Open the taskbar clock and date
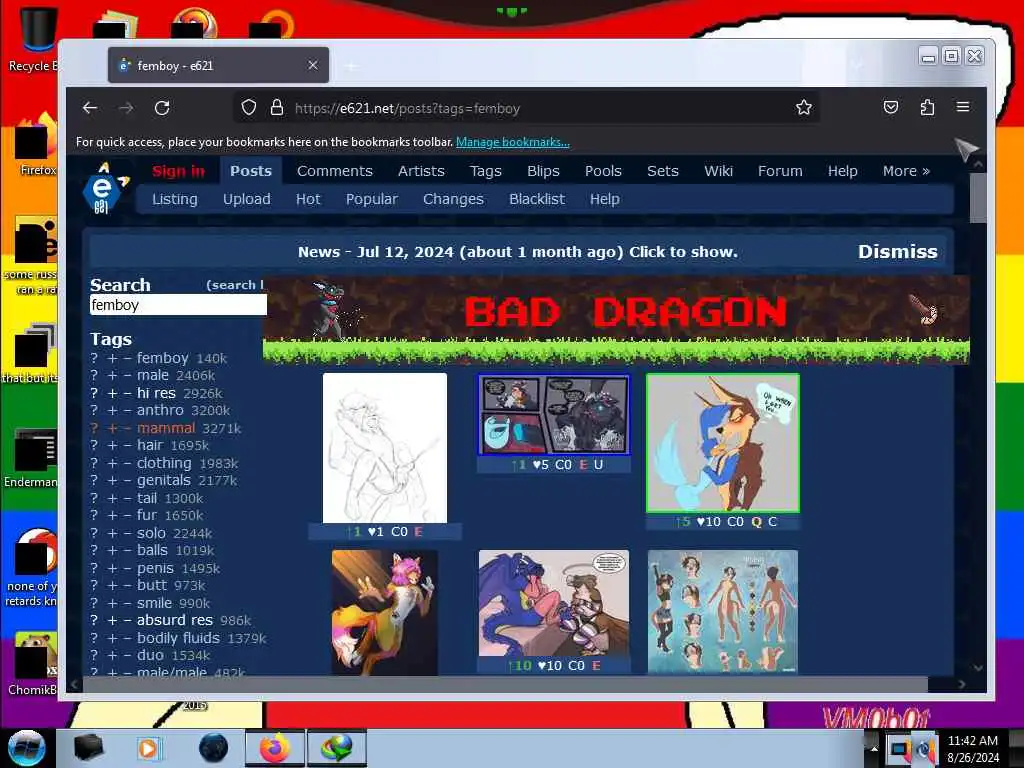Screen dimensions: 1024x768 tap(972, 749)
